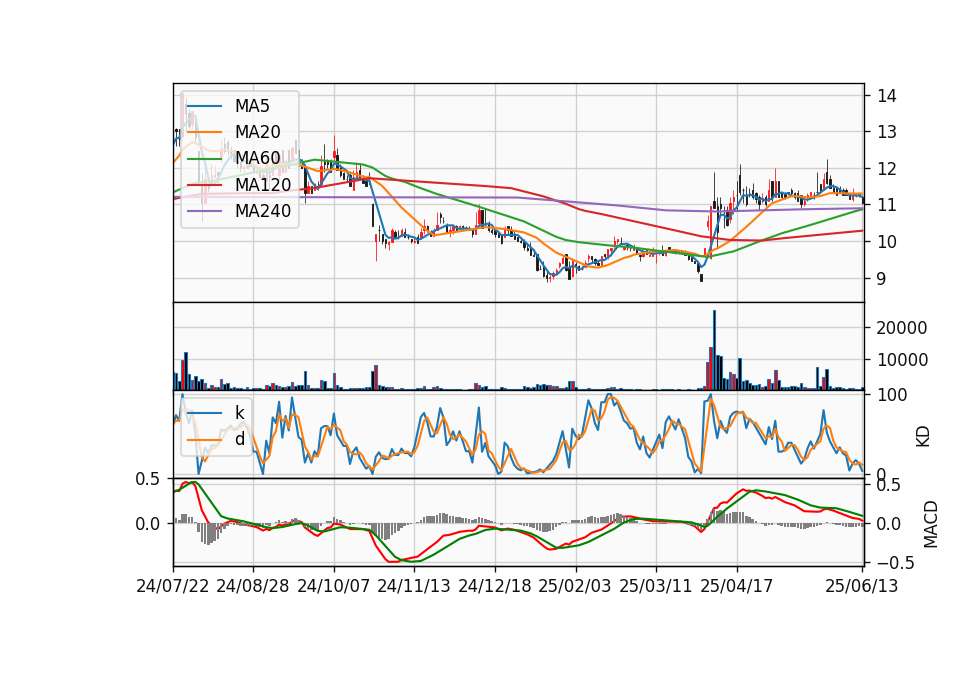Click the volume axis value 10000
Viewport: 960px width, 690px height.
[902, 360]
